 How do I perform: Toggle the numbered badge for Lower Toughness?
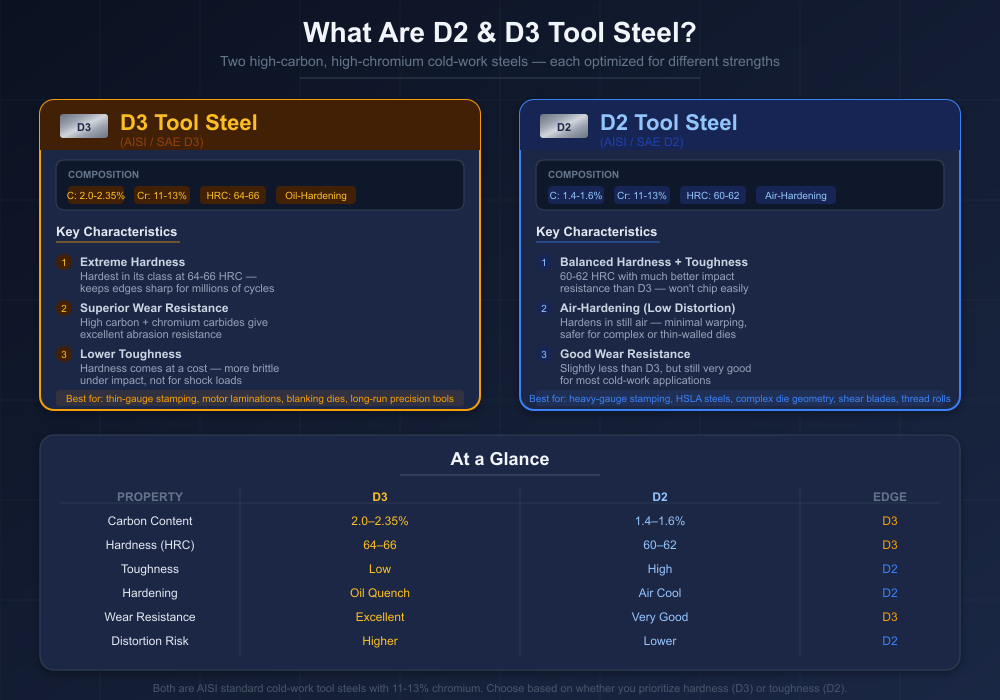point(64,354)
